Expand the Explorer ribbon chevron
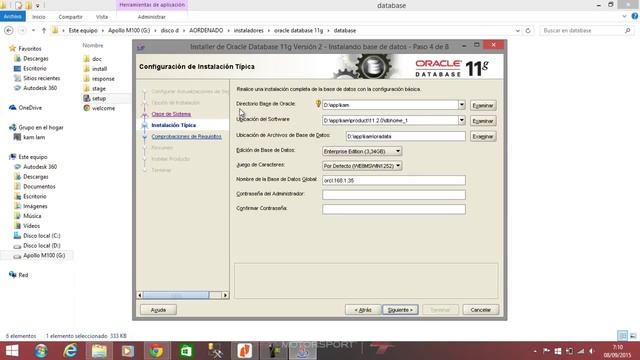 pos(624,16)
